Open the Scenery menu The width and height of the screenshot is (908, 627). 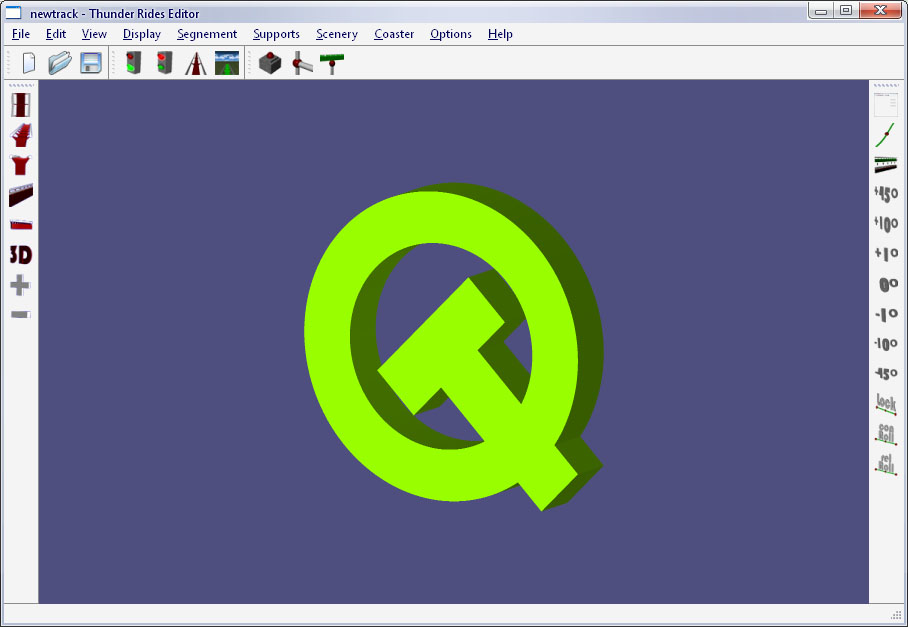(x=337, y=34)
